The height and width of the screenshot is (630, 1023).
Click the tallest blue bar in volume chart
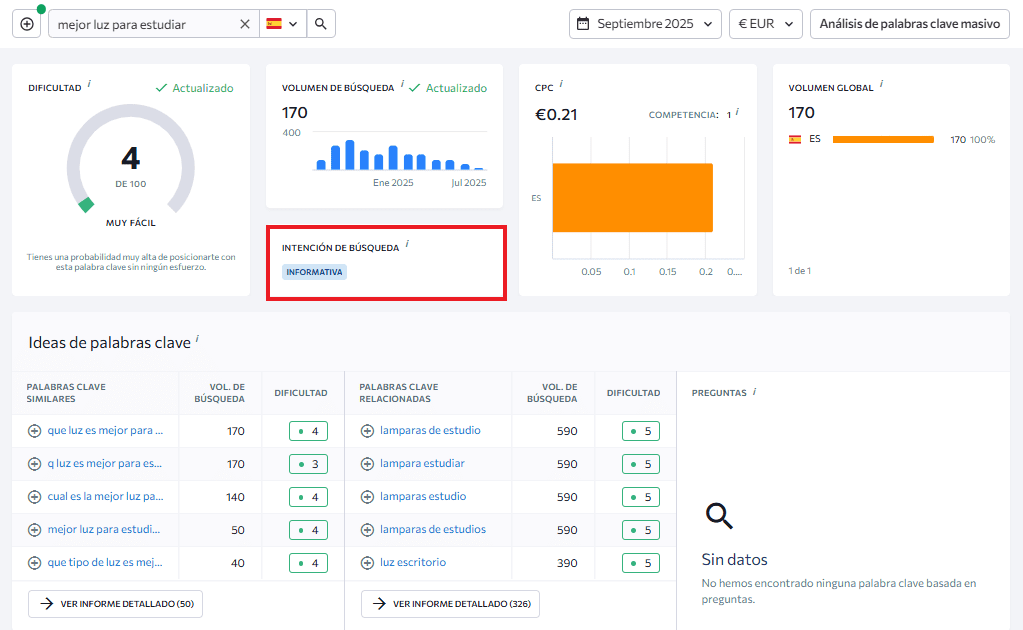pos(350,155)
